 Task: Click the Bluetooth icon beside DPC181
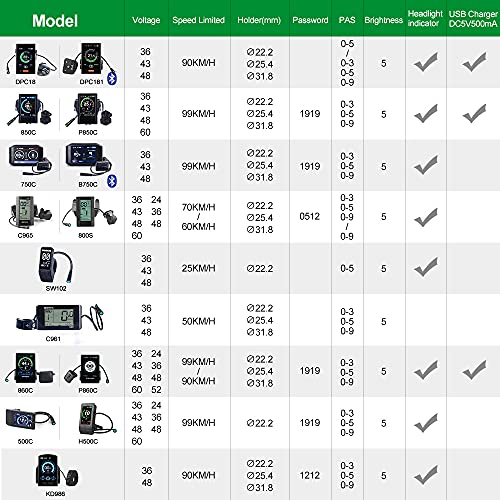pos(112,79)
